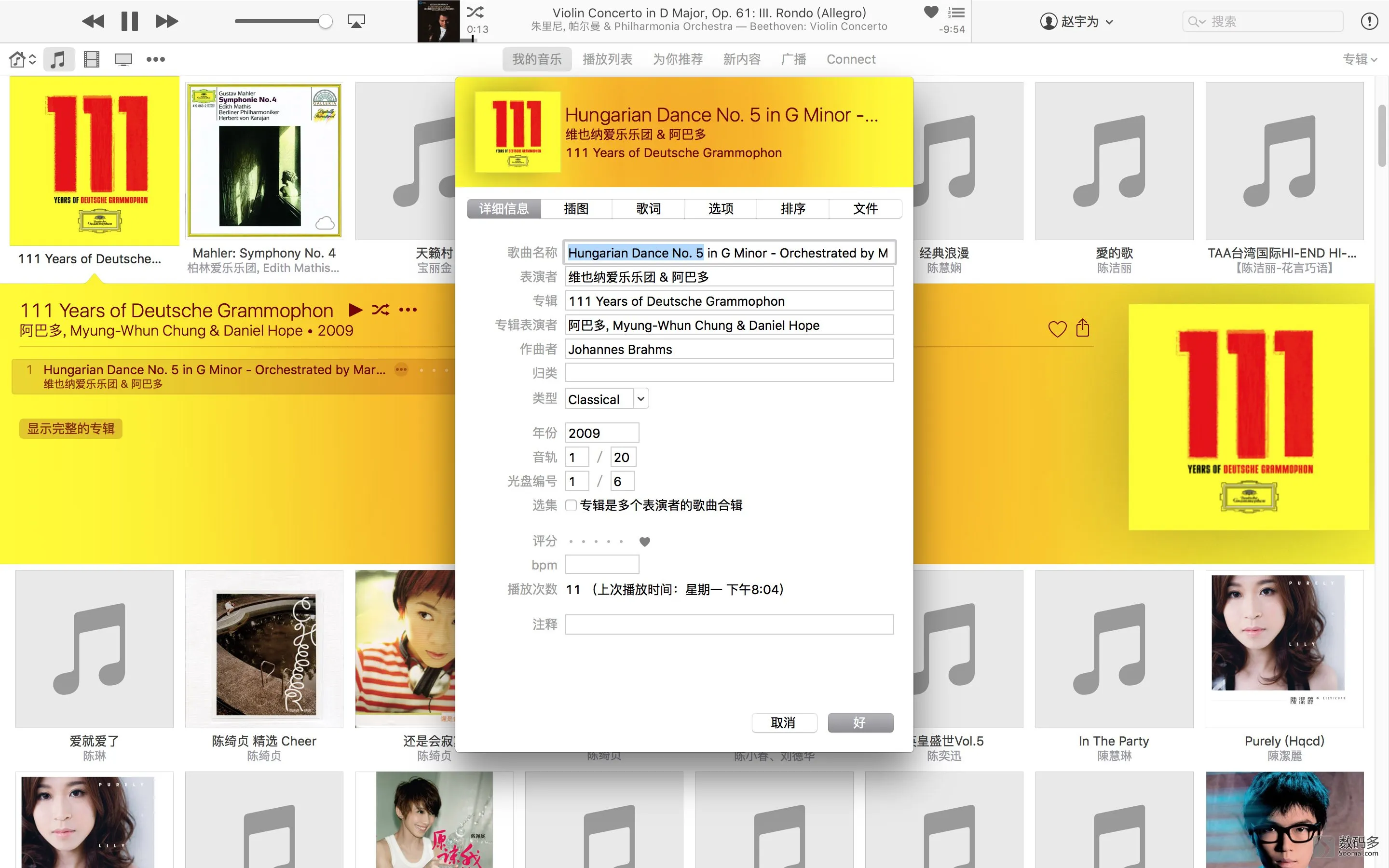Toggle the love heart beside rating
This screenshot has height=868, width=1389.
644,542
